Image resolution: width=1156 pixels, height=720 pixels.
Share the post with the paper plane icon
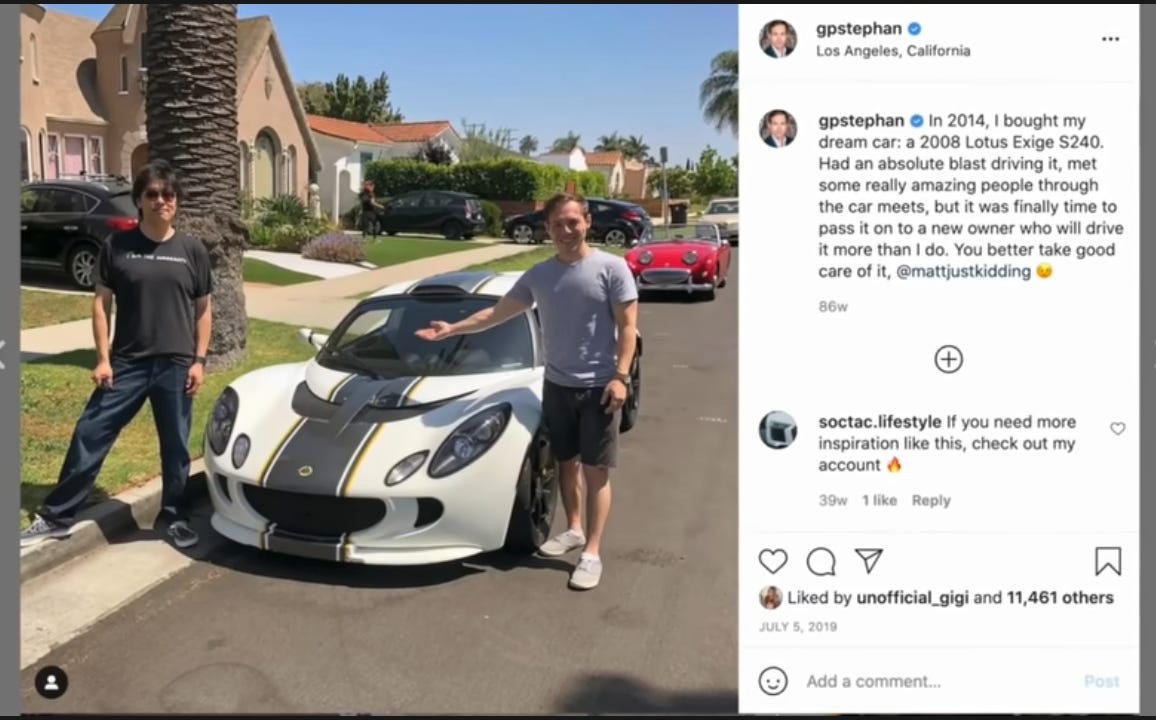tap(868, 561)
